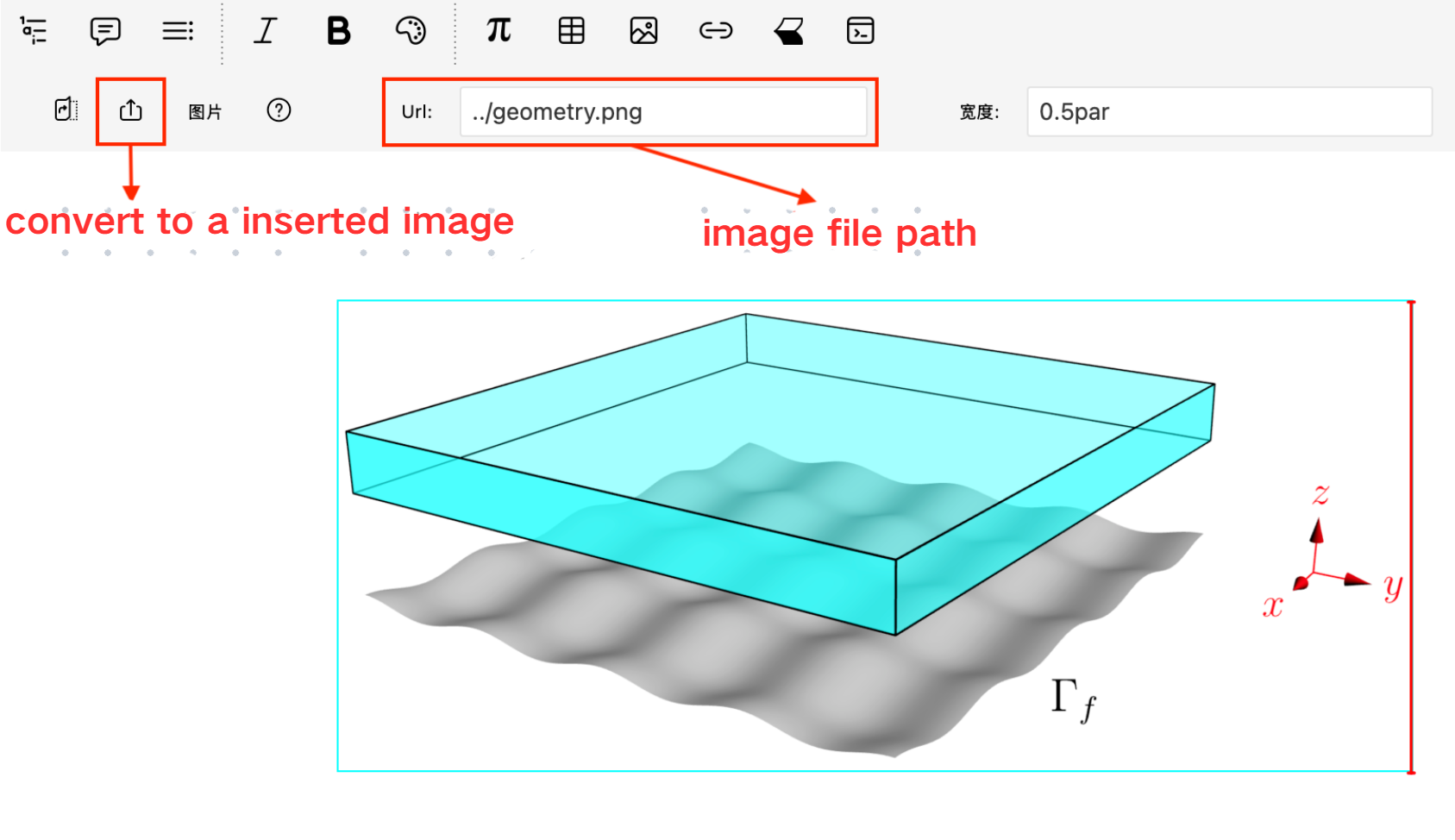Select the geometry image with cyan box

click(873, 536)
